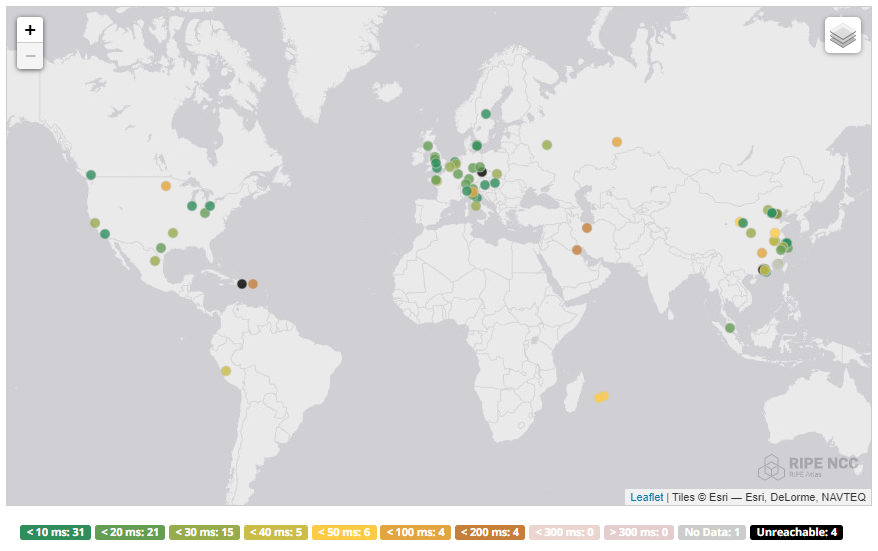Select the green probe in western Russia

(x=547, y=145)
